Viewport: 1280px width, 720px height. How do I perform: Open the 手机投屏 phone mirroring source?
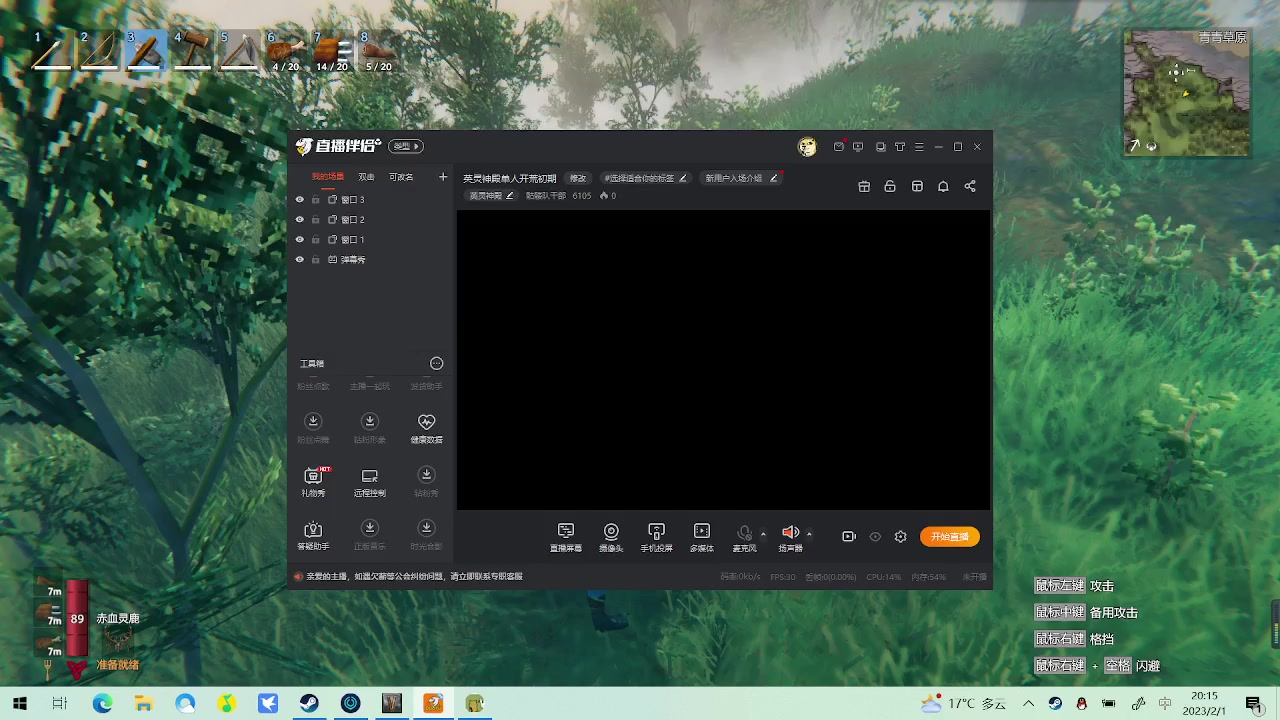(656, 537)
